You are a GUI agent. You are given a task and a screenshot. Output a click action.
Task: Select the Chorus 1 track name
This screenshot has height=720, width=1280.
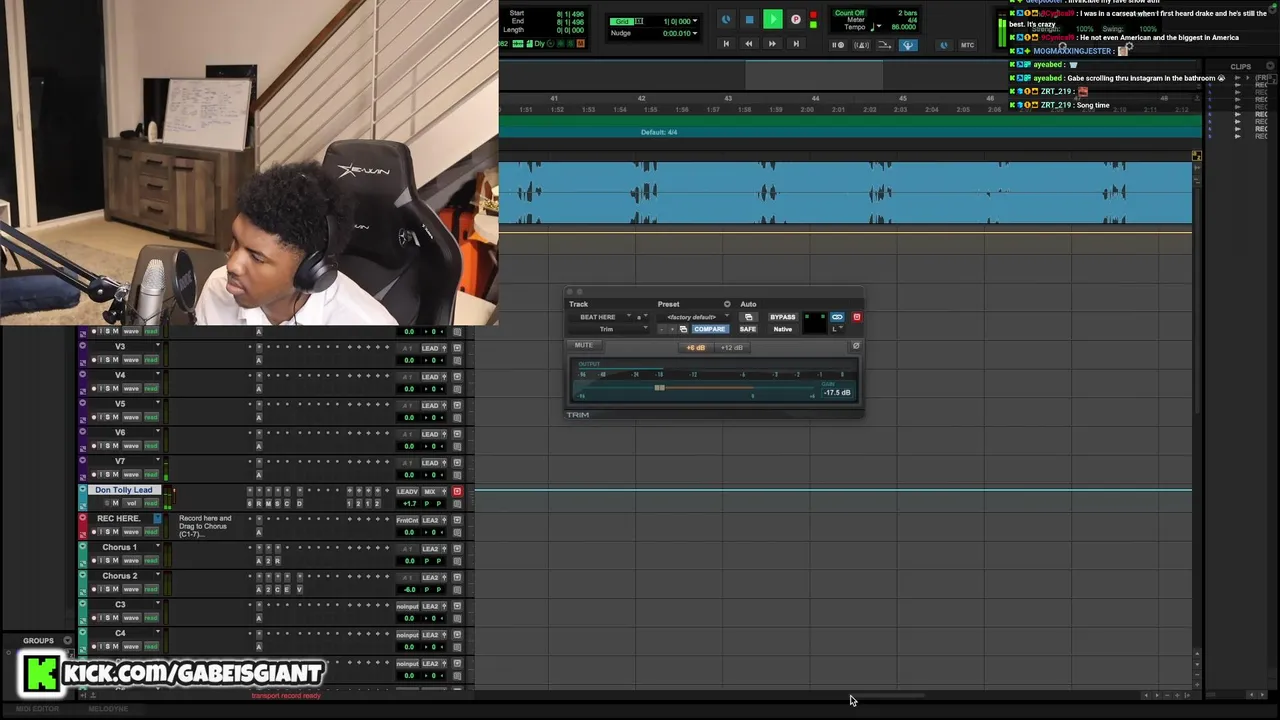pyautogui.click(x=119, y=547)
